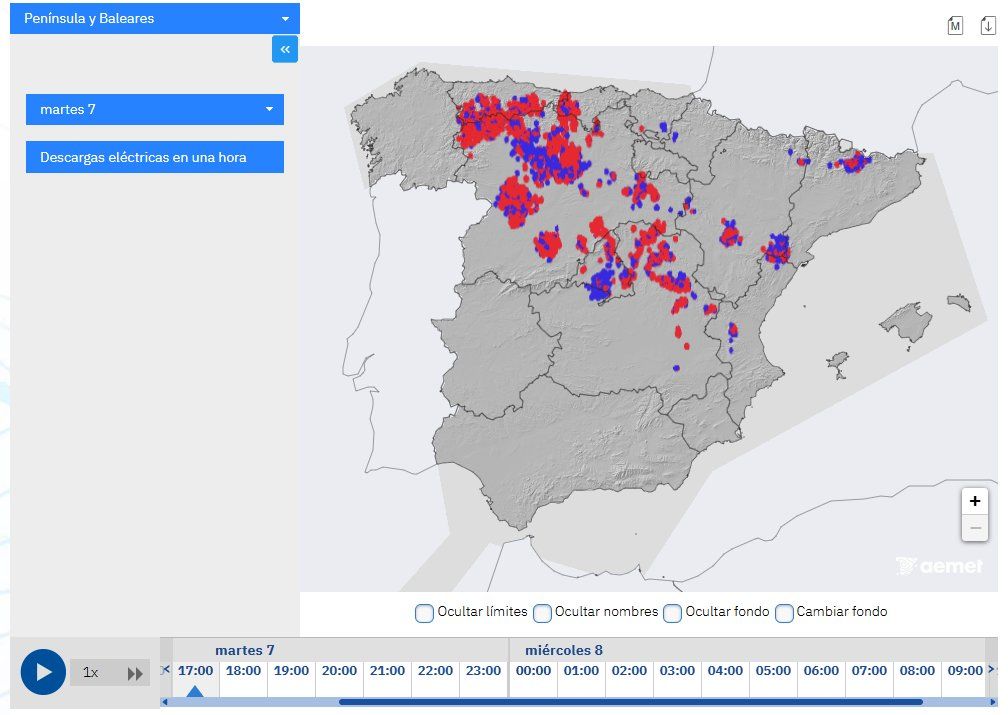This screenshot has height=715, width=1008.
Task: Click the fast-forward double arrow icon
Action: tap(135, 674)
